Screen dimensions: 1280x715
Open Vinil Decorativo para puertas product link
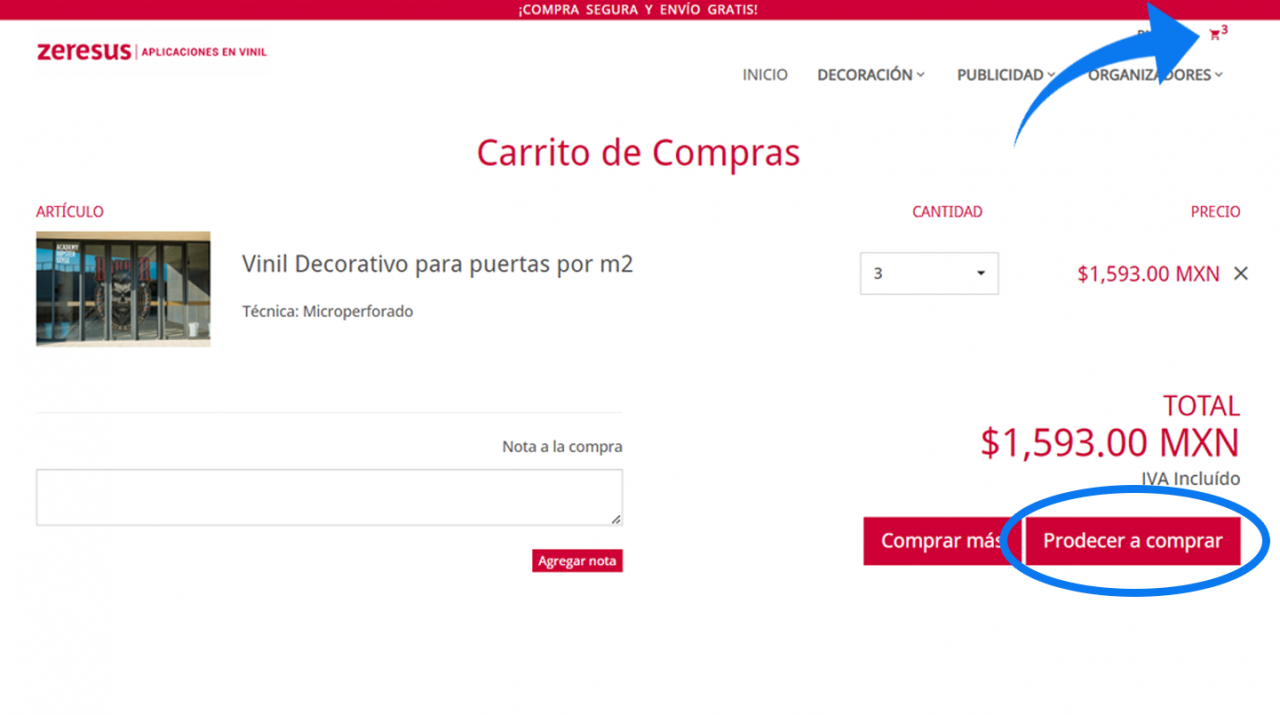(x=437, y=264)
